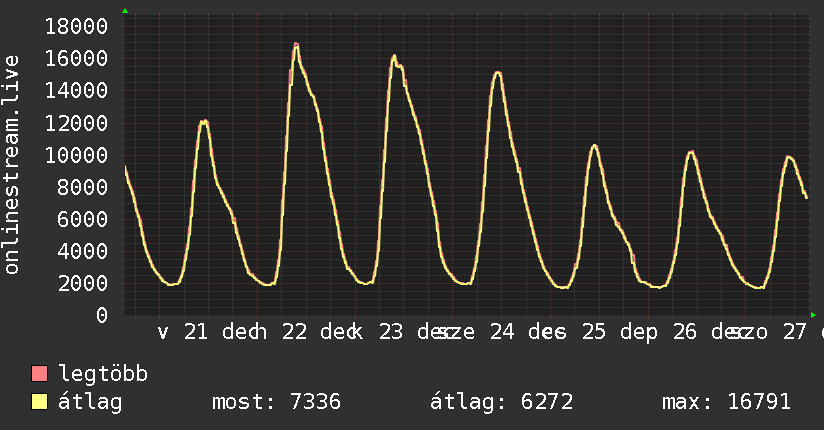The height and width of the screenshot is (430, 824).
Task: Click the green arrow at x-axis end
Action: (x=813, y=315)
